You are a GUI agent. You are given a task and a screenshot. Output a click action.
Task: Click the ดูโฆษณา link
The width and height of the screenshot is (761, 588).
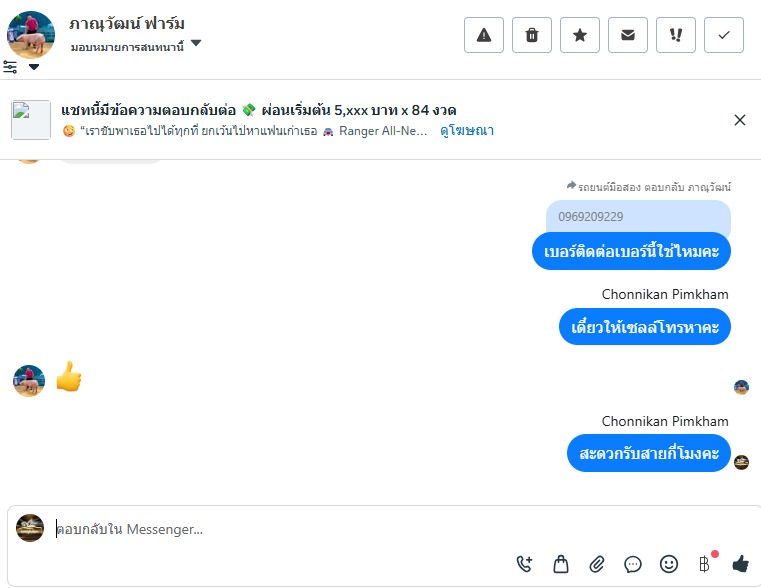click(467, 131)
